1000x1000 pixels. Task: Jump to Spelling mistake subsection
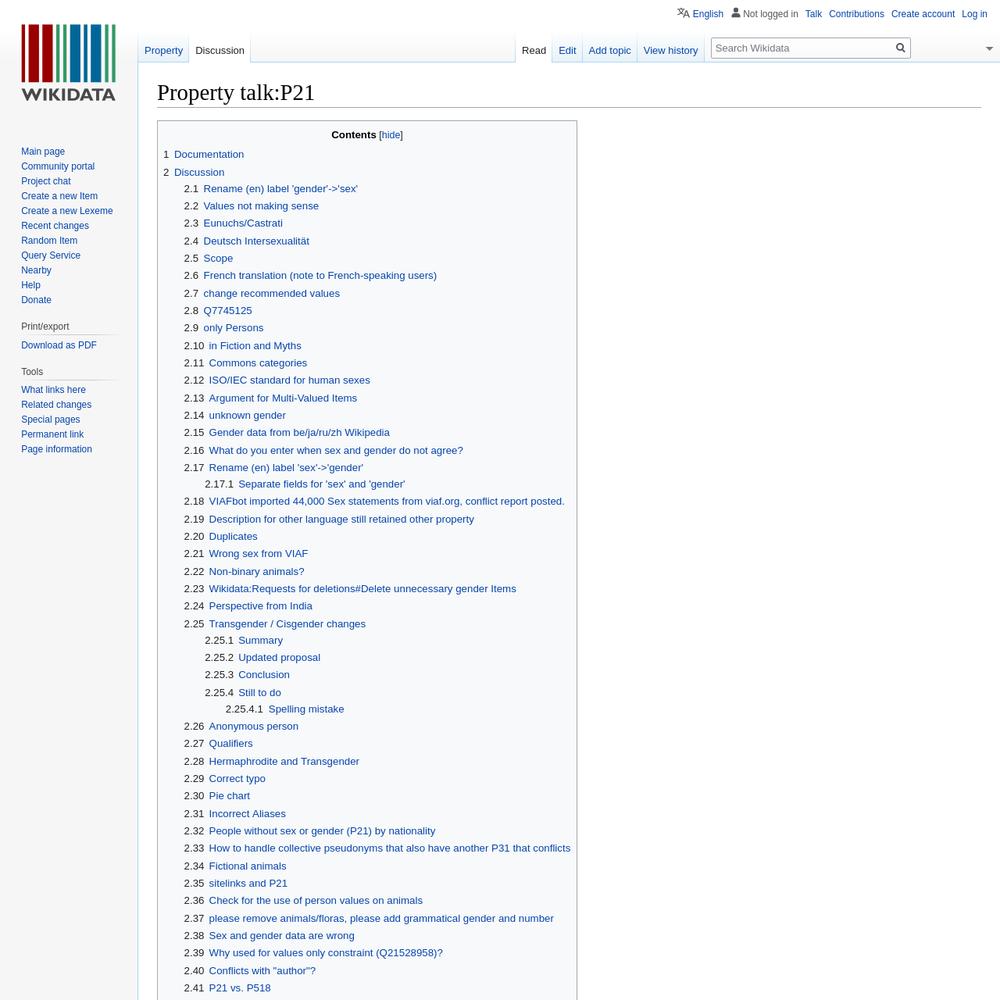click(x=306, y=709)
